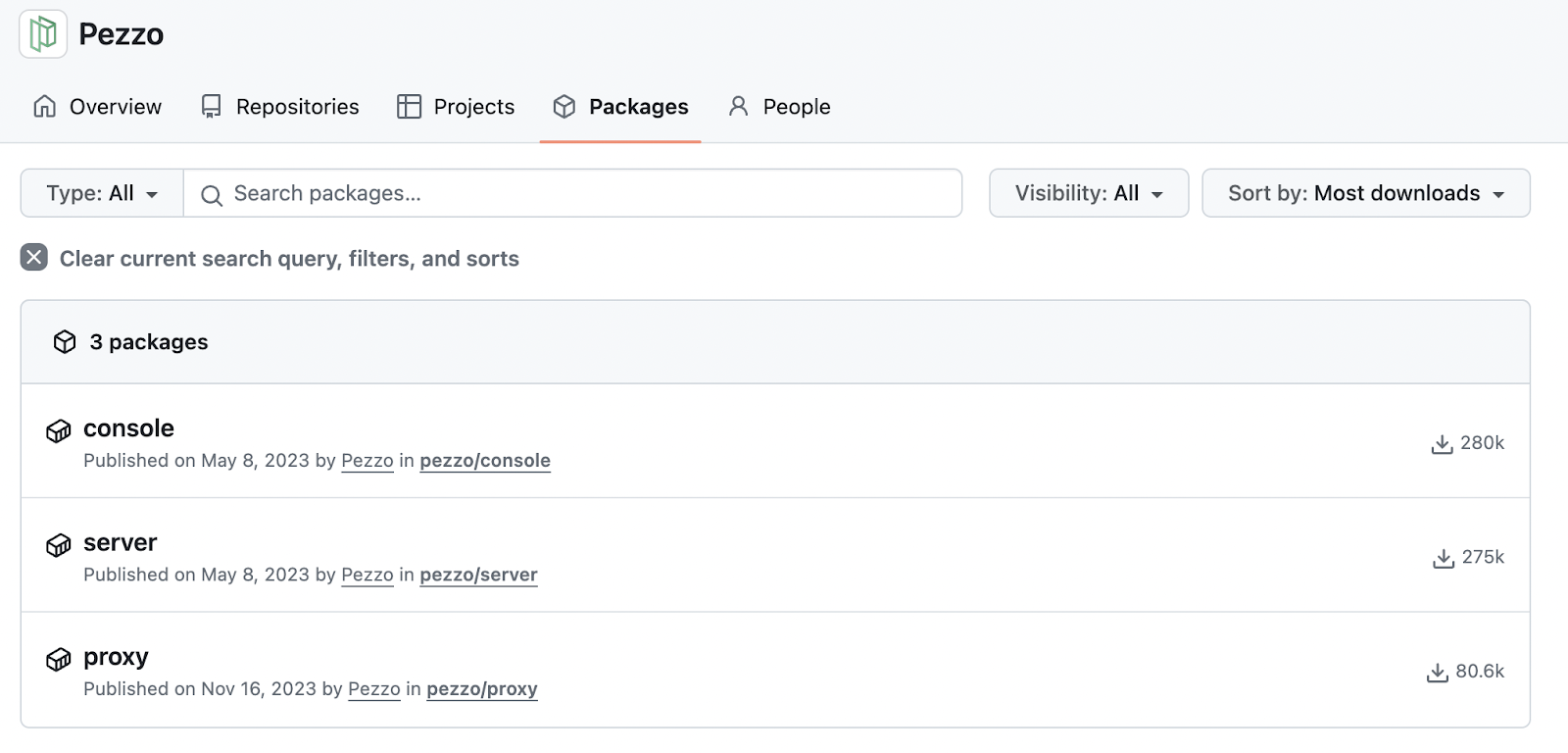The height and width of the screenshot is (753, 1568).
Task: Click the Pezzo owner link in proxy row
Action: pyautogui.click(x=374, y=689)
